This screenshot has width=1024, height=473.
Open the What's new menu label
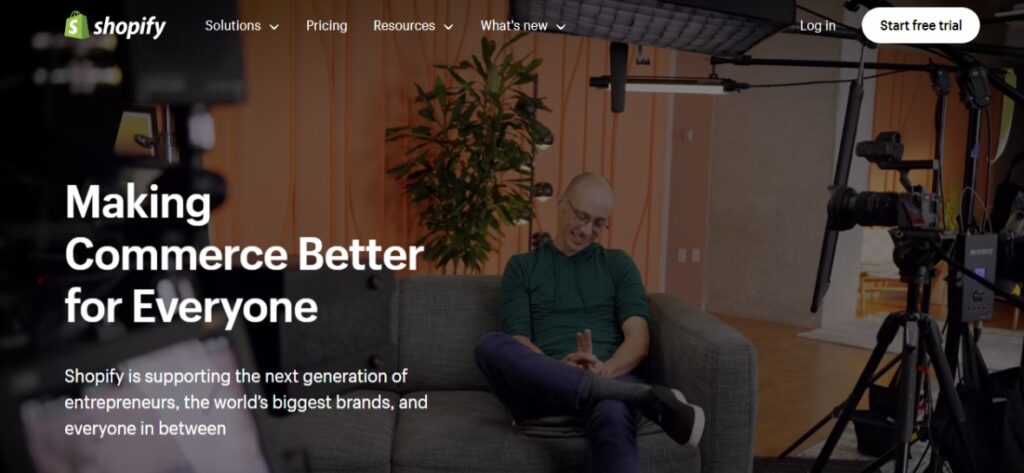click(x=514, y=25)
